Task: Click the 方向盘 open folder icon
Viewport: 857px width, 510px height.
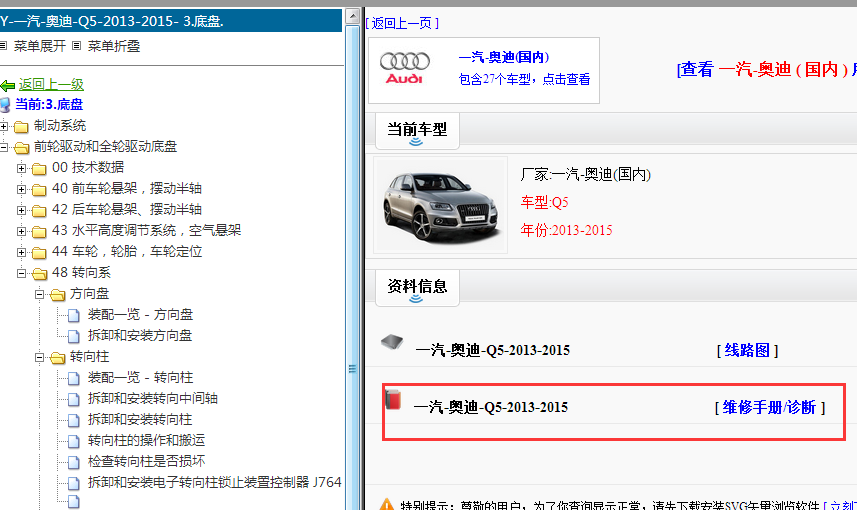Action: [x=57, y=295]
